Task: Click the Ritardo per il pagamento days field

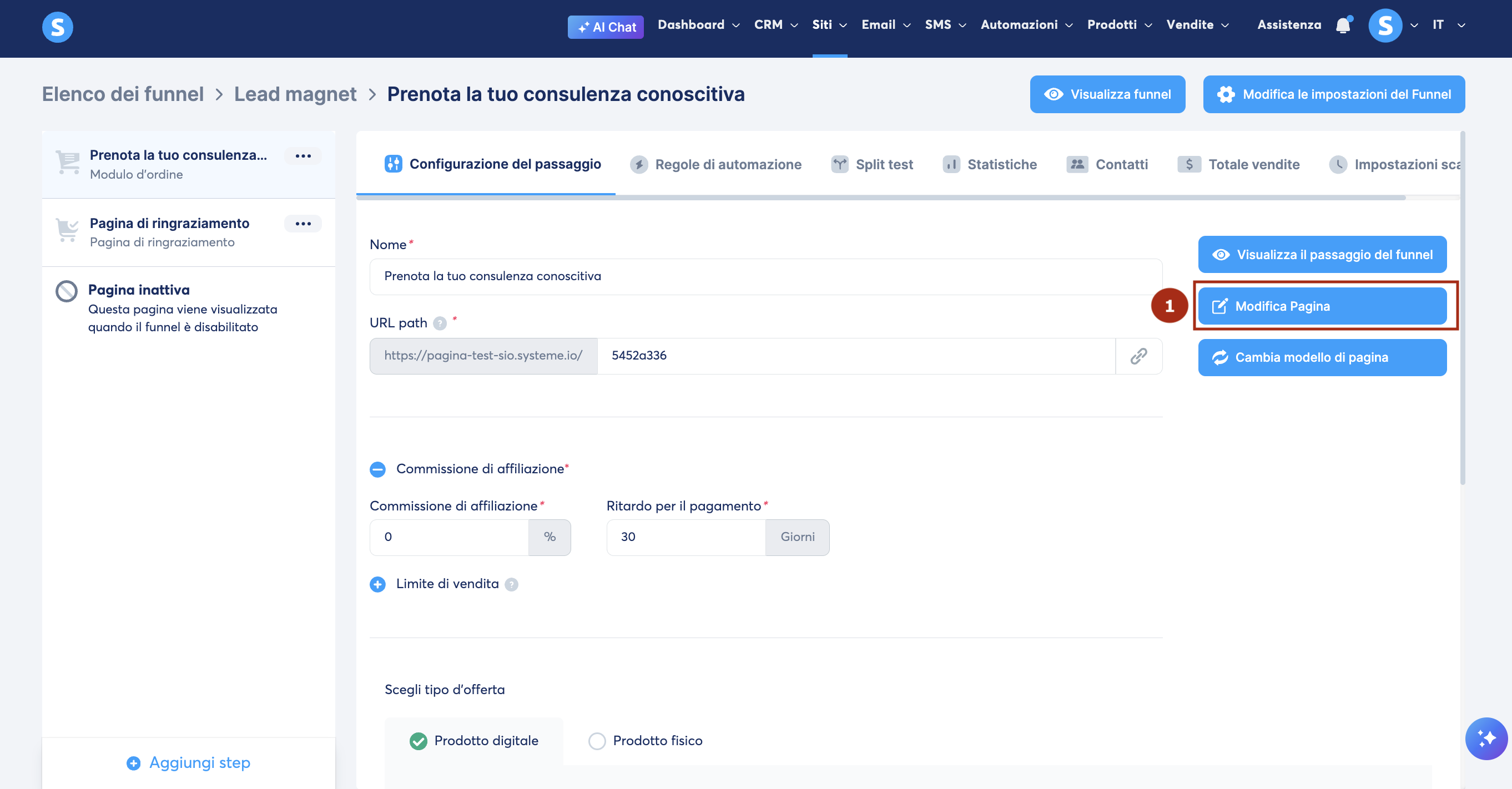Action: point(686,537)
